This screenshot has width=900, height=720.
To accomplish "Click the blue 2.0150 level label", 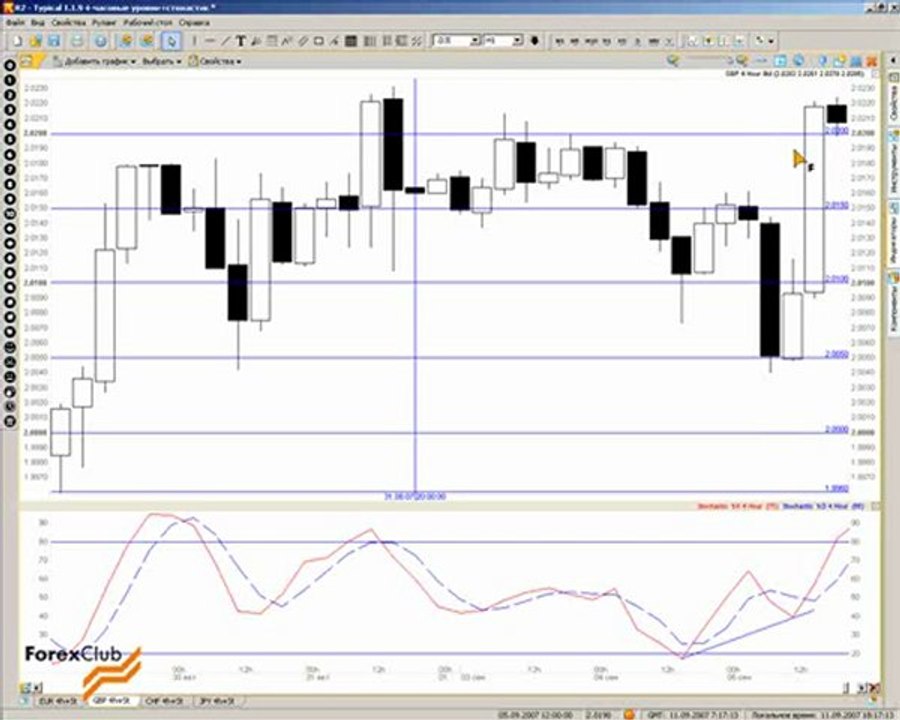I will (836, 206).
